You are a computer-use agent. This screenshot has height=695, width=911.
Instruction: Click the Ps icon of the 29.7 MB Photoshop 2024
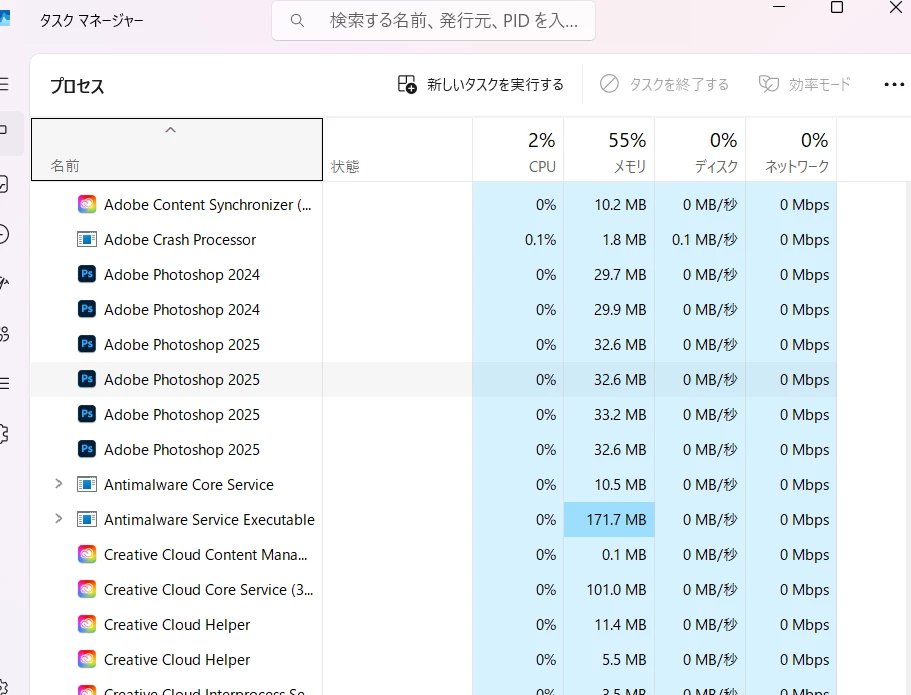[87, 274]
